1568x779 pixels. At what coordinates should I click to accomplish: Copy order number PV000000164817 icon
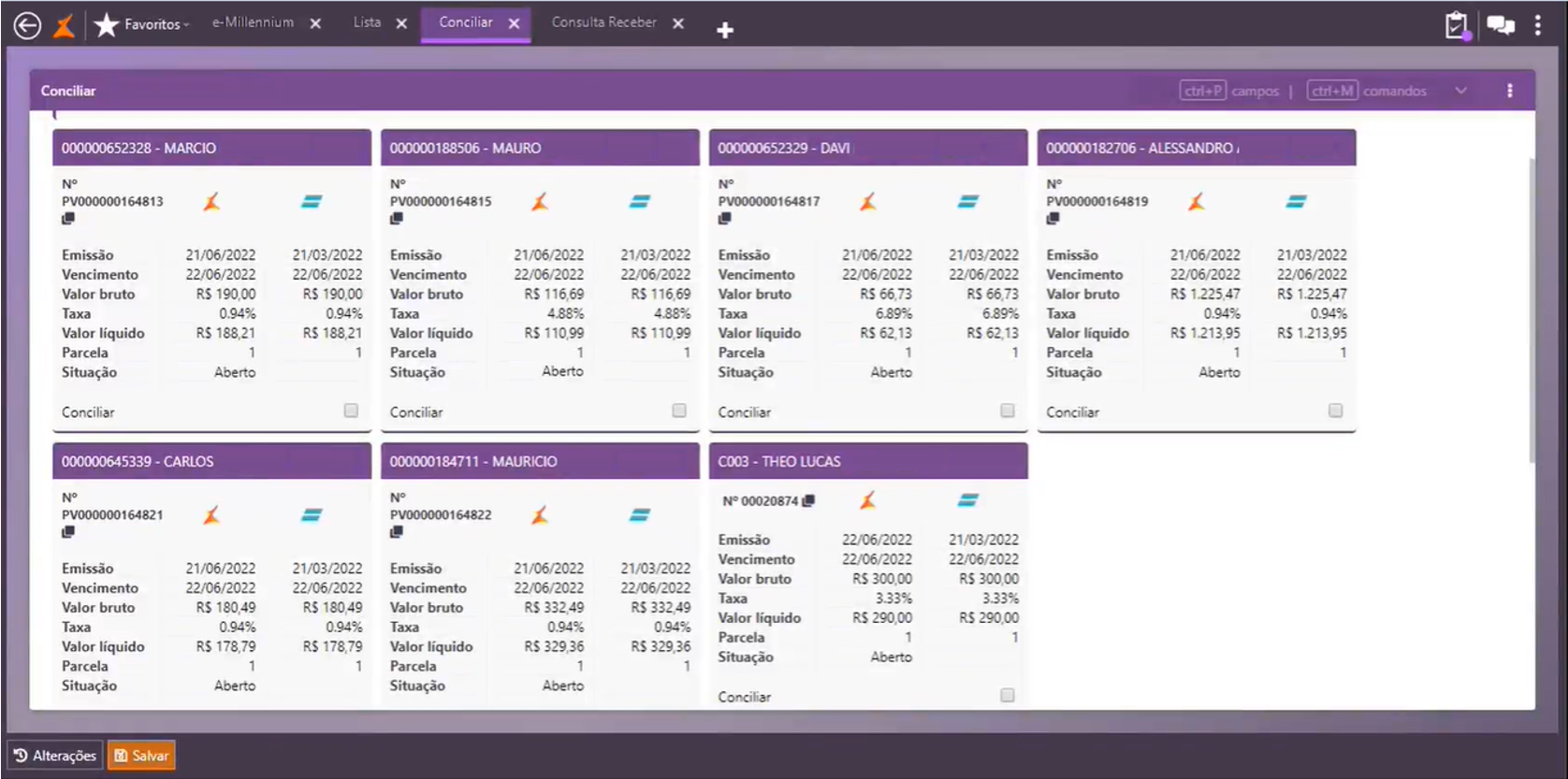click(725, 219)
